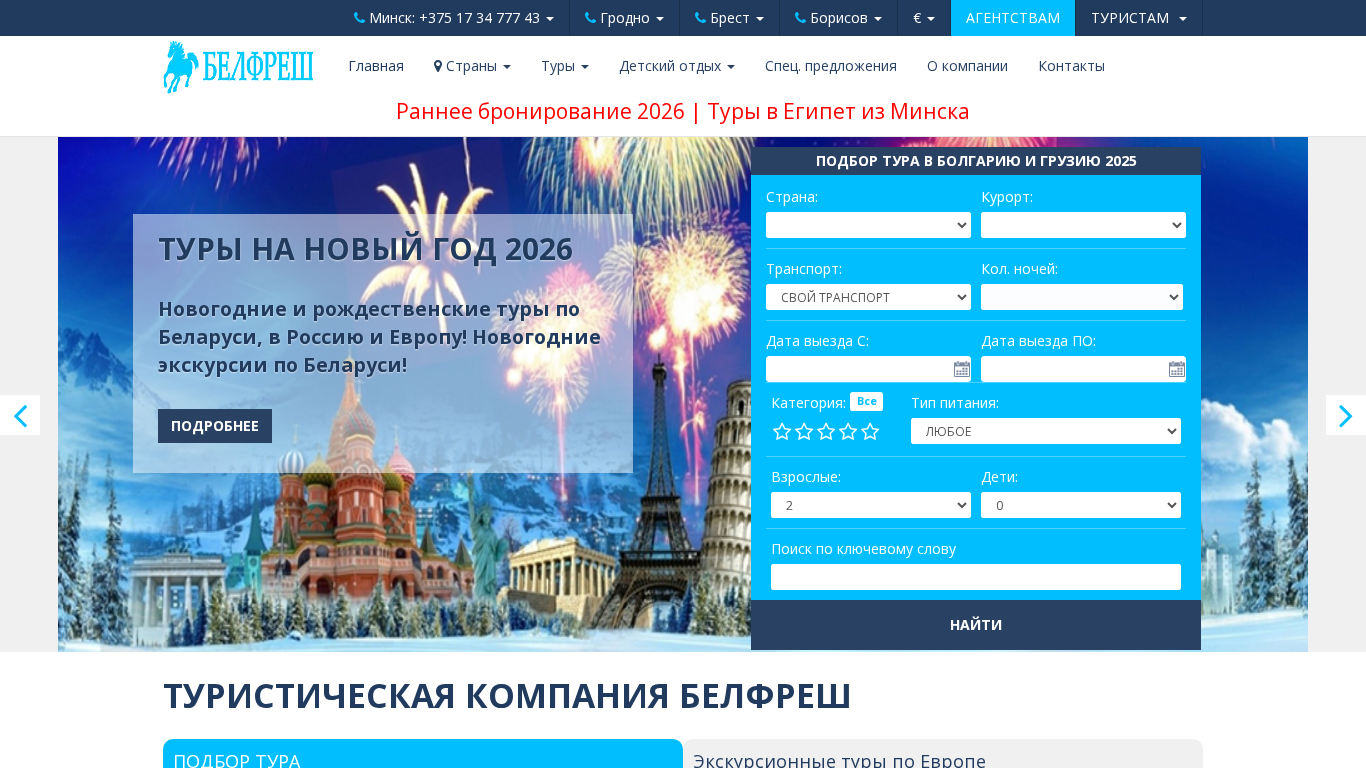Open calendar icon for Дата выезда ПО
Image resolution: width=1366 pixels, height=768 pixels.
coord(1177,369)
